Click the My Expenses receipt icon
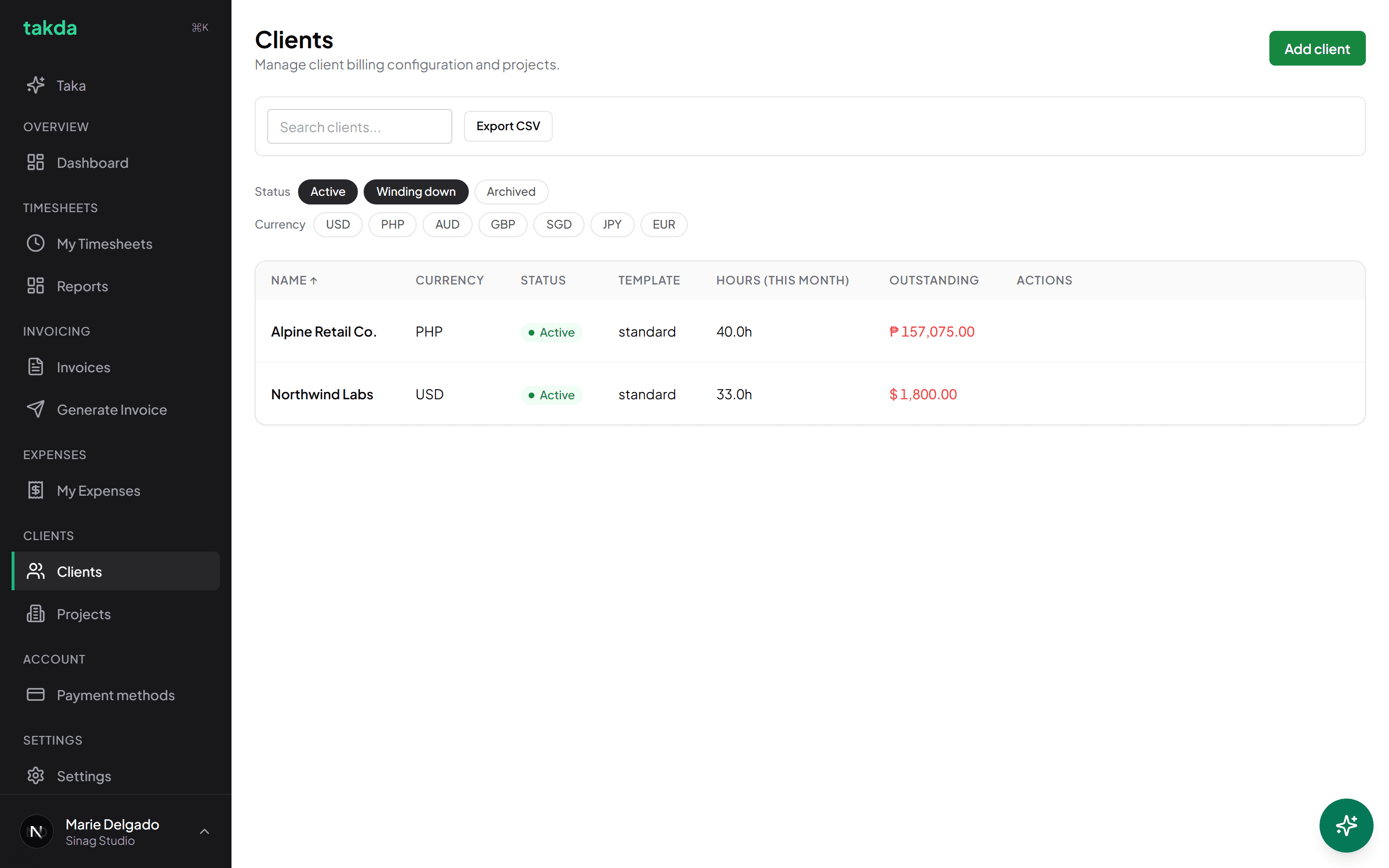This screenshot has height=868, width=1389. pyautogui.click(x=36, y=490)
